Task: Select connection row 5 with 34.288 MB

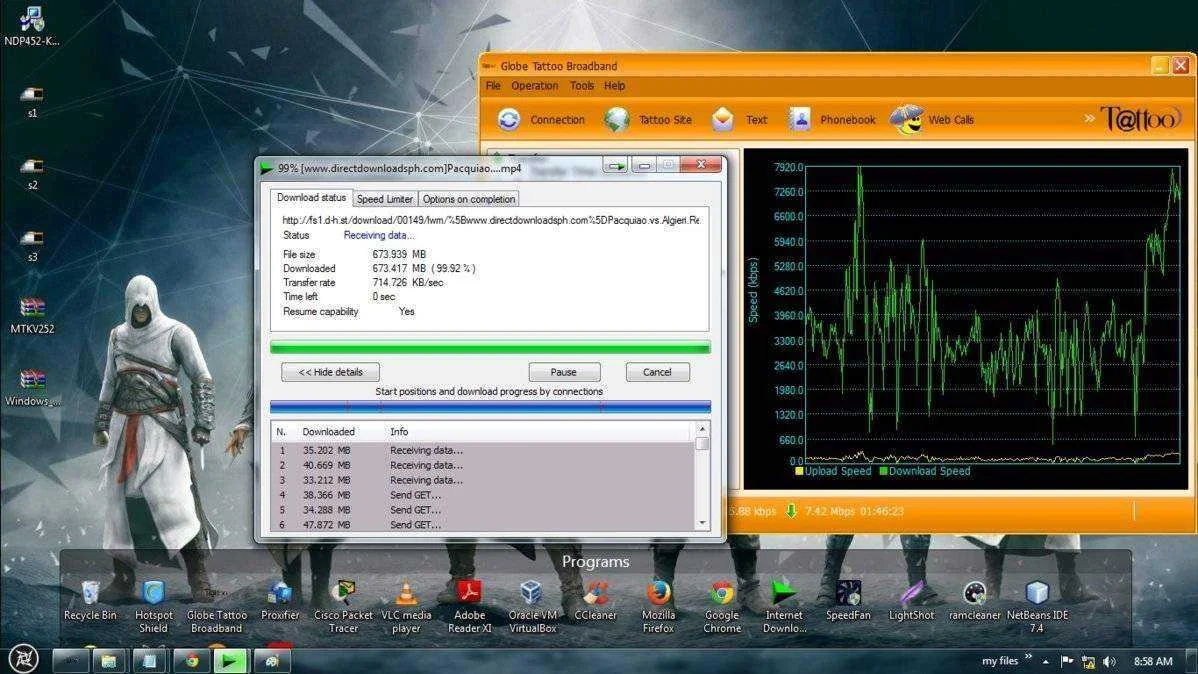Action: point(483,510)
